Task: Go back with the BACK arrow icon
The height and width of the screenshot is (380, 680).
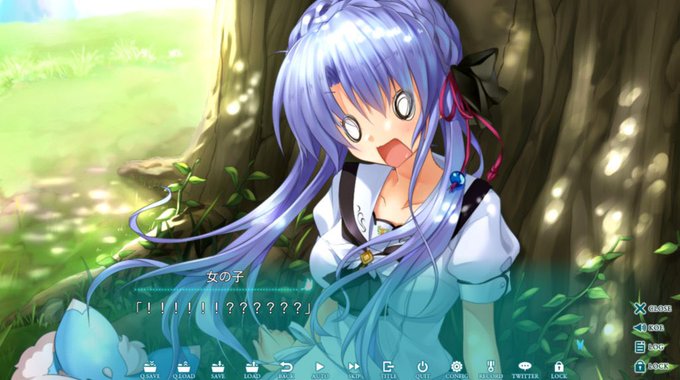Action: [x=286, y=370]
